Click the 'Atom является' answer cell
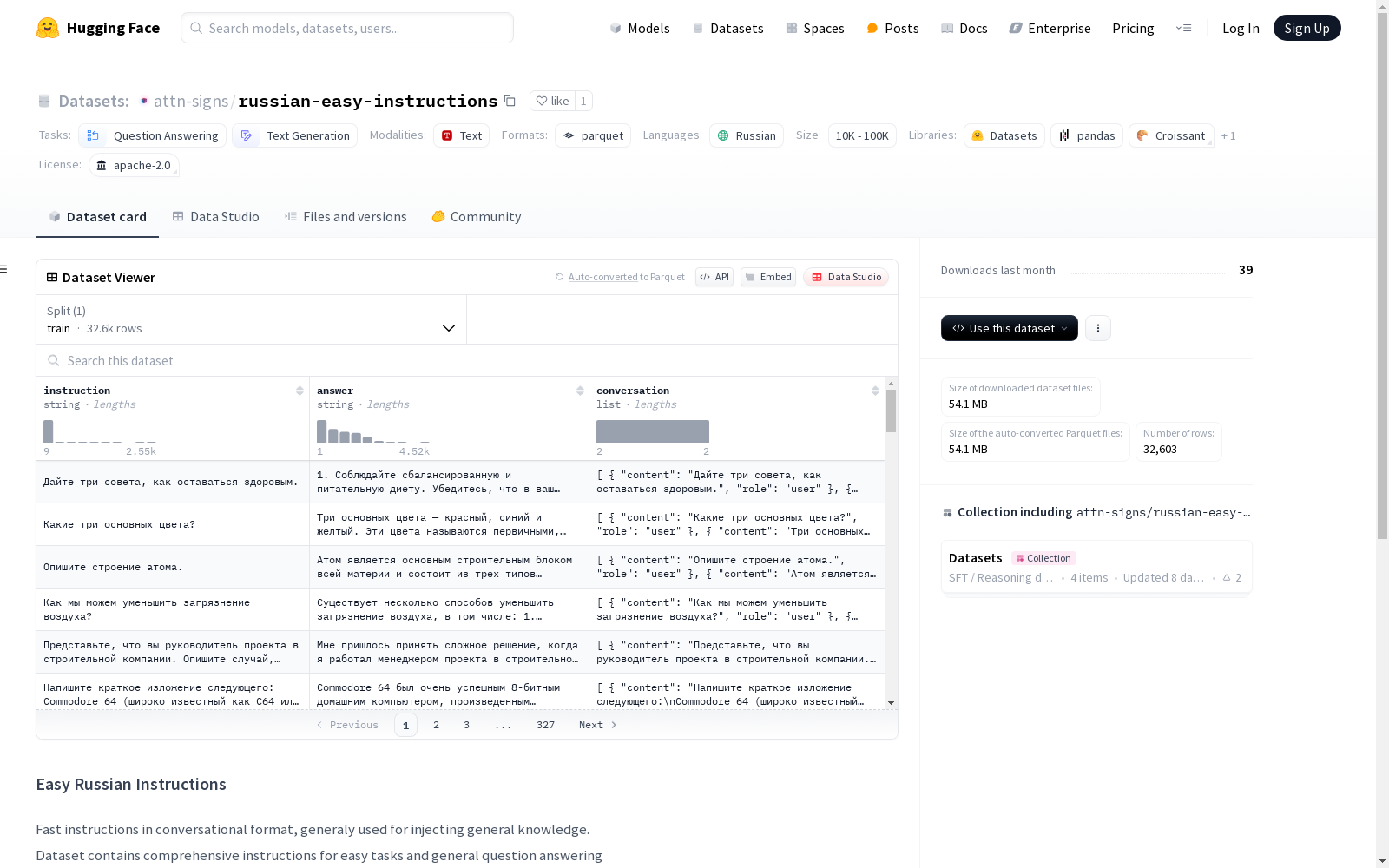 coord(449,567)
